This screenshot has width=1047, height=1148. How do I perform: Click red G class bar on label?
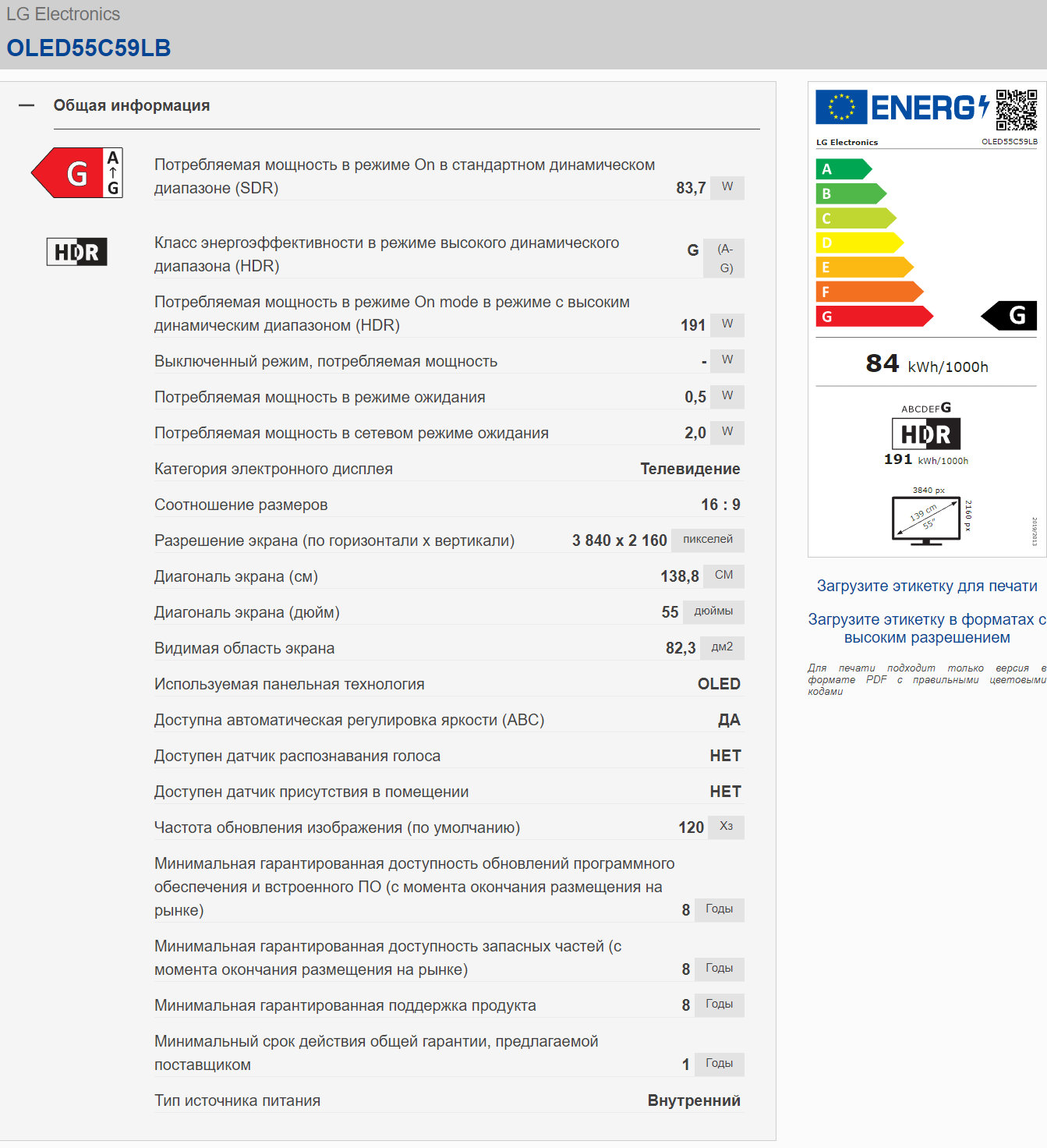(x=874, y=316)
